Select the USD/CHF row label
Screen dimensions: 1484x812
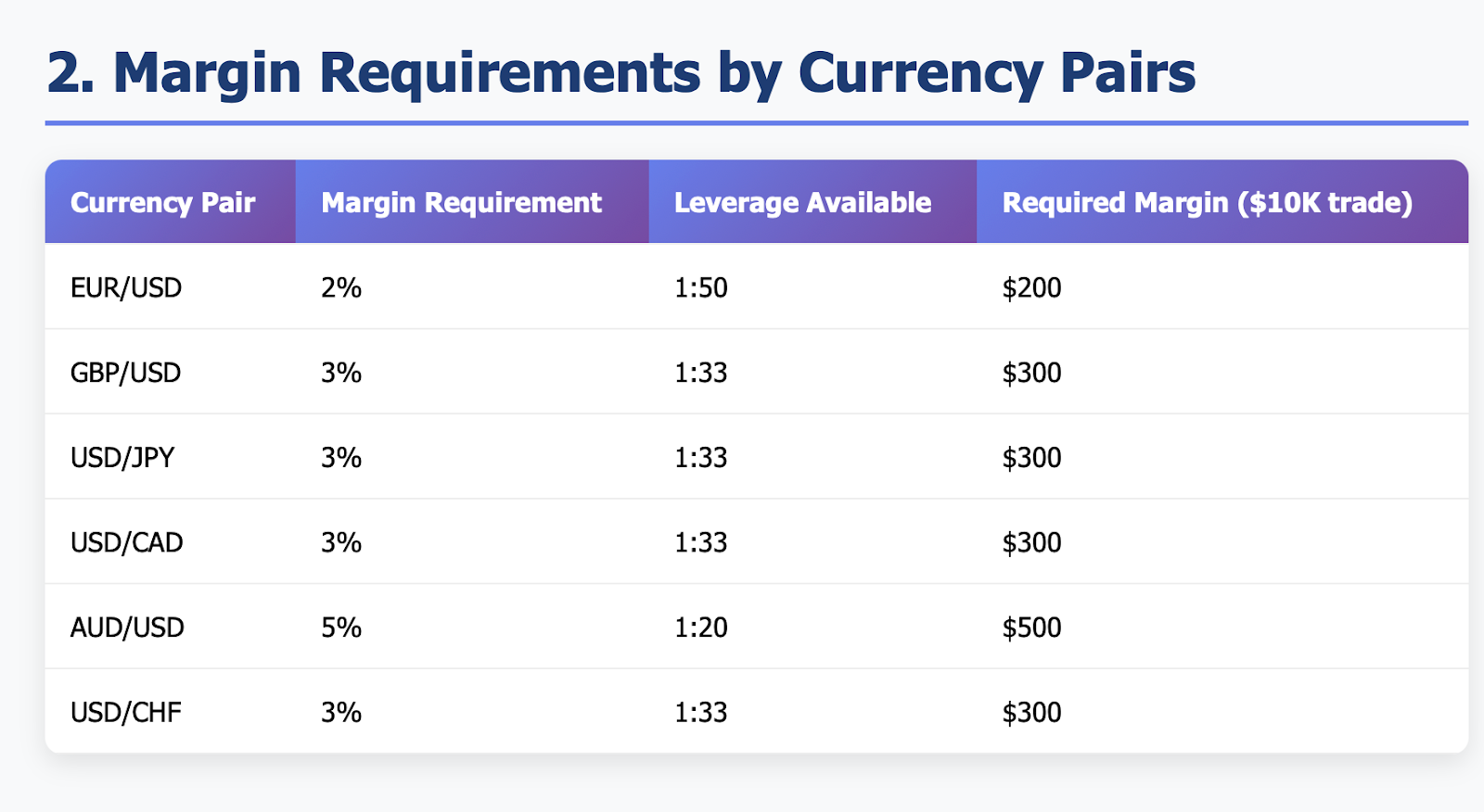coord(126,713)
